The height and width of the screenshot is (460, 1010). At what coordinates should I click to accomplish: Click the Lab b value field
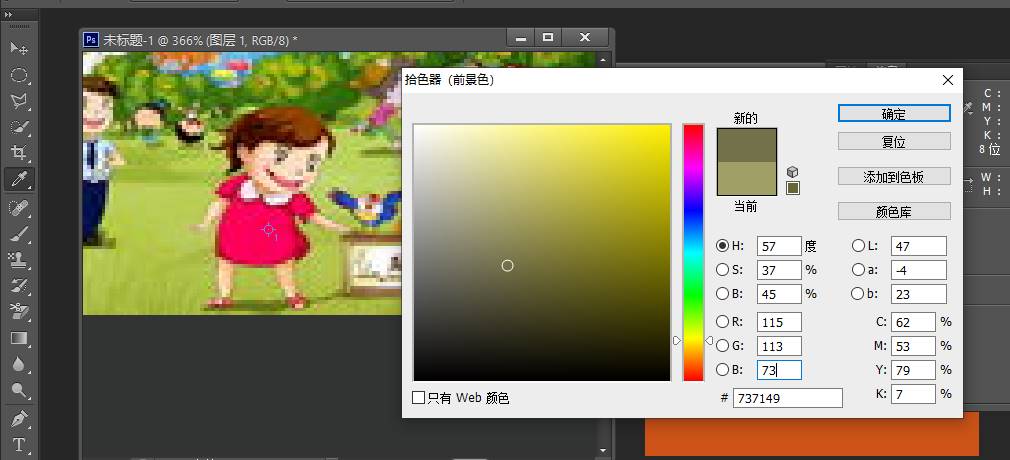[x=919, y=294]
